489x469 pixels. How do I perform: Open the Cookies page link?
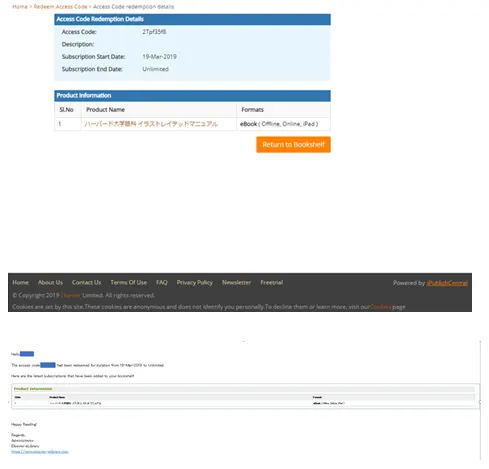point(380,307)
